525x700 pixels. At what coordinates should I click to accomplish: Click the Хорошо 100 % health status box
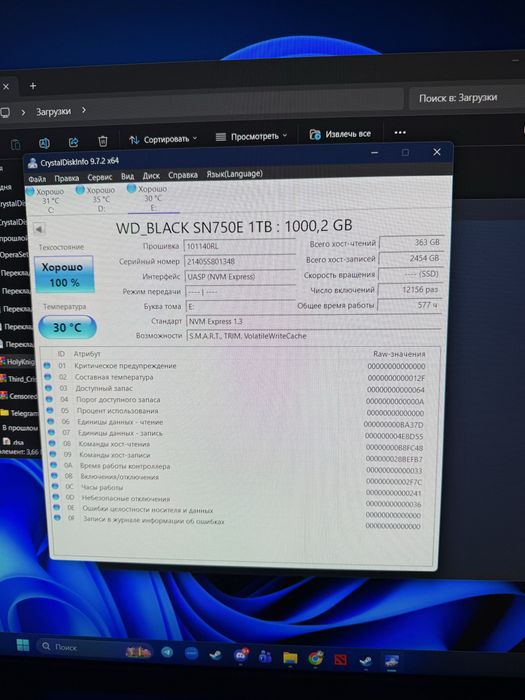(64, 275)
